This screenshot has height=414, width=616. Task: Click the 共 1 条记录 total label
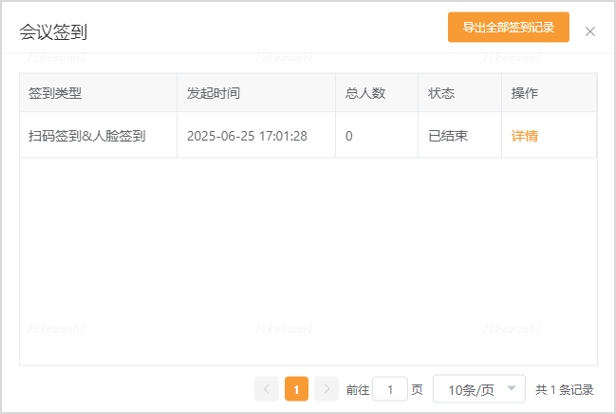[564, 390]
